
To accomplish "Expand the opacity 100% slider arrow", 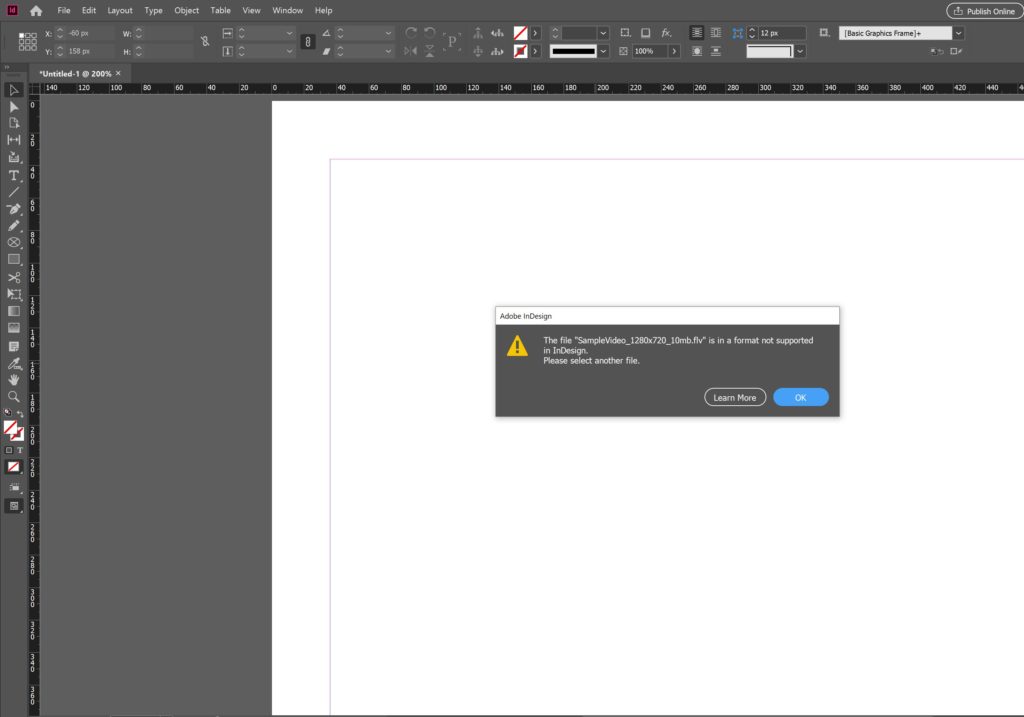I will (x=674, y=51).
